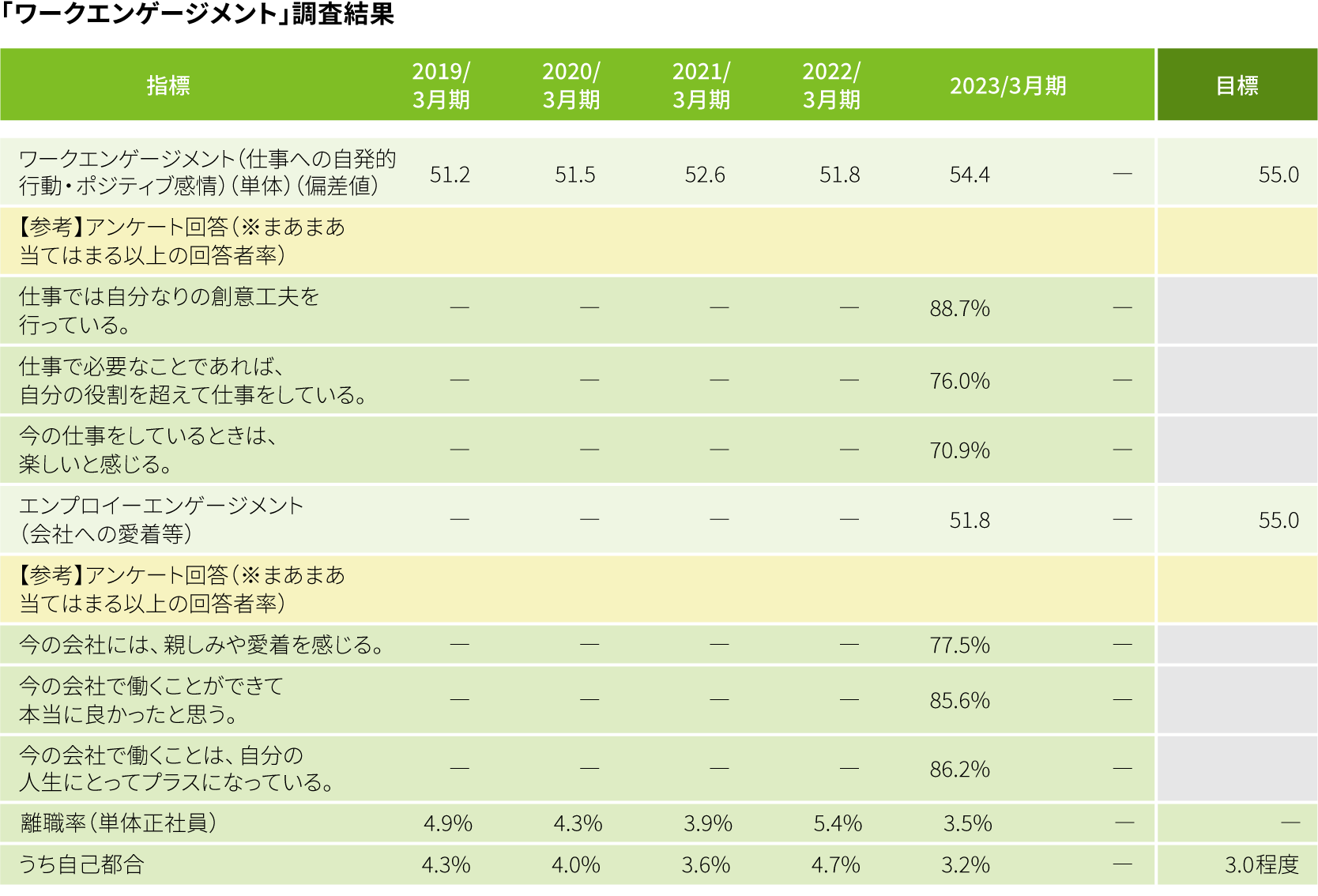The image size is (1318, 896).
Task: Click the 3.0程度 target value
Action: click(1262, 865)
